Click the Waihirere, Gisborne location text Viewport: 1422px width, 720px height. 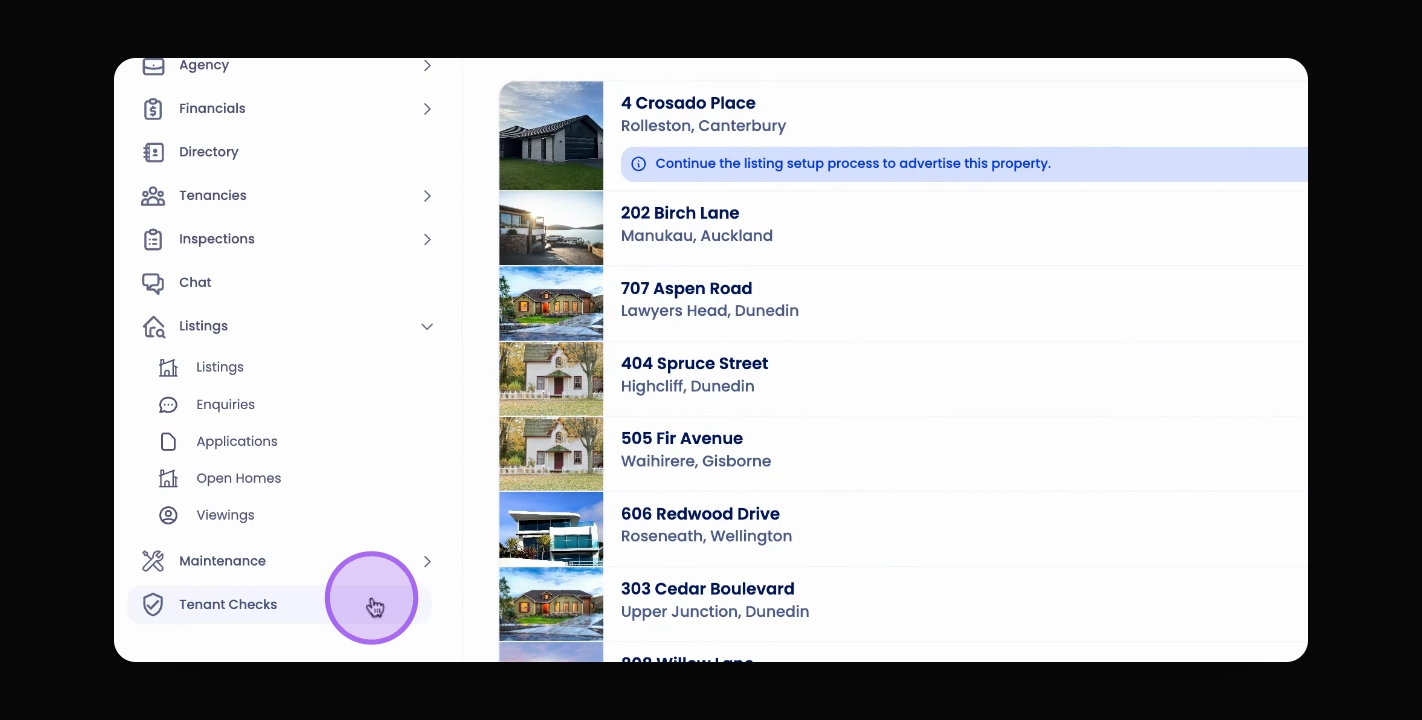[x=696, y=461]
